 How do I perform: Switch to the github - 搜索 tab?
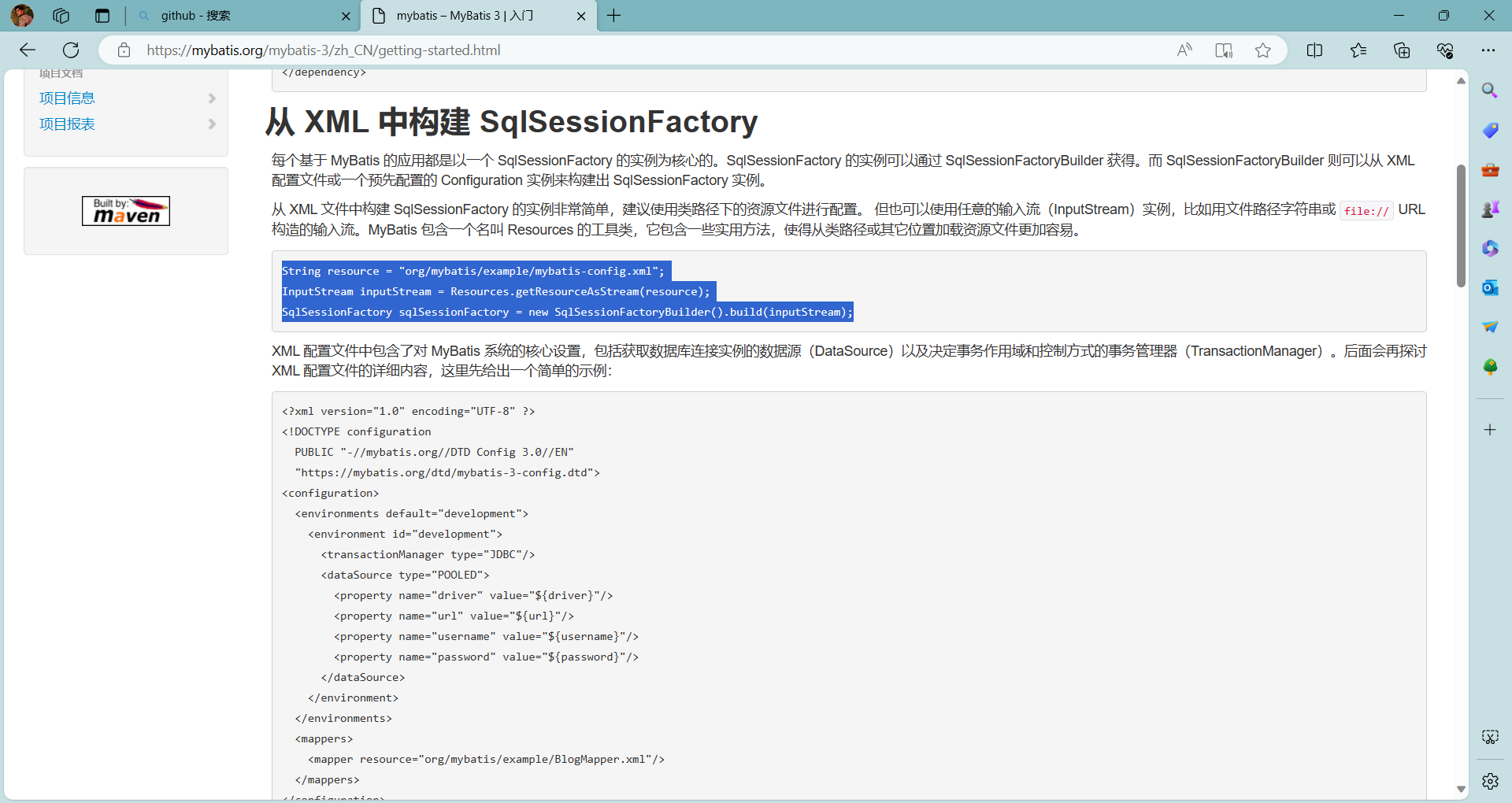coord(243,16)
